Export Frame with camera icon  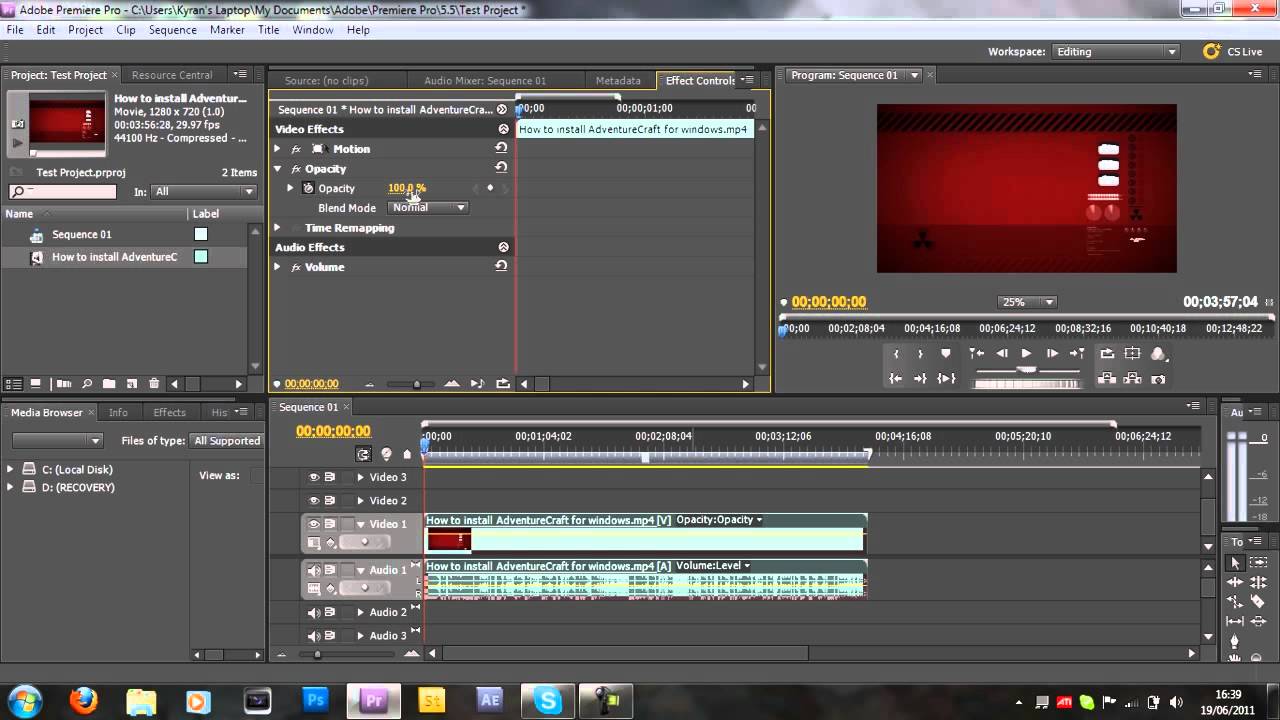(x=1158, y=379)
